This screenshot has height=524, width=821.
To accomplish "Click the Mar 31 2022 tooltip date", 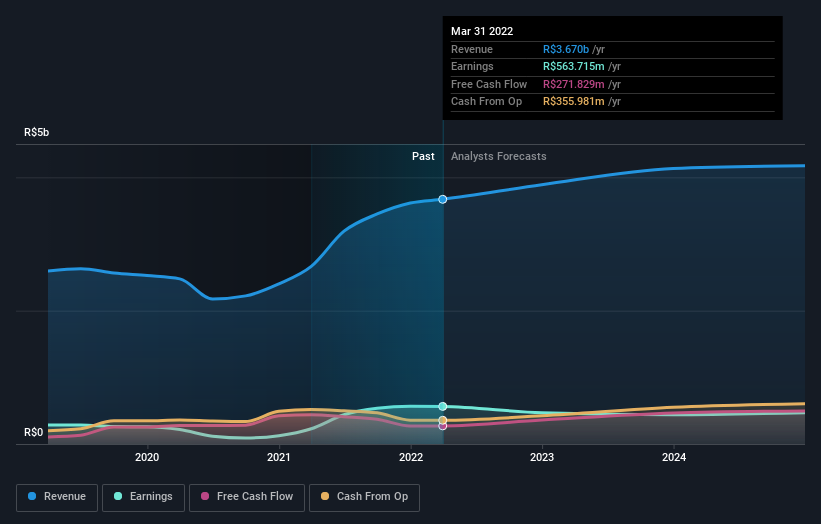I will click(482, 31).
